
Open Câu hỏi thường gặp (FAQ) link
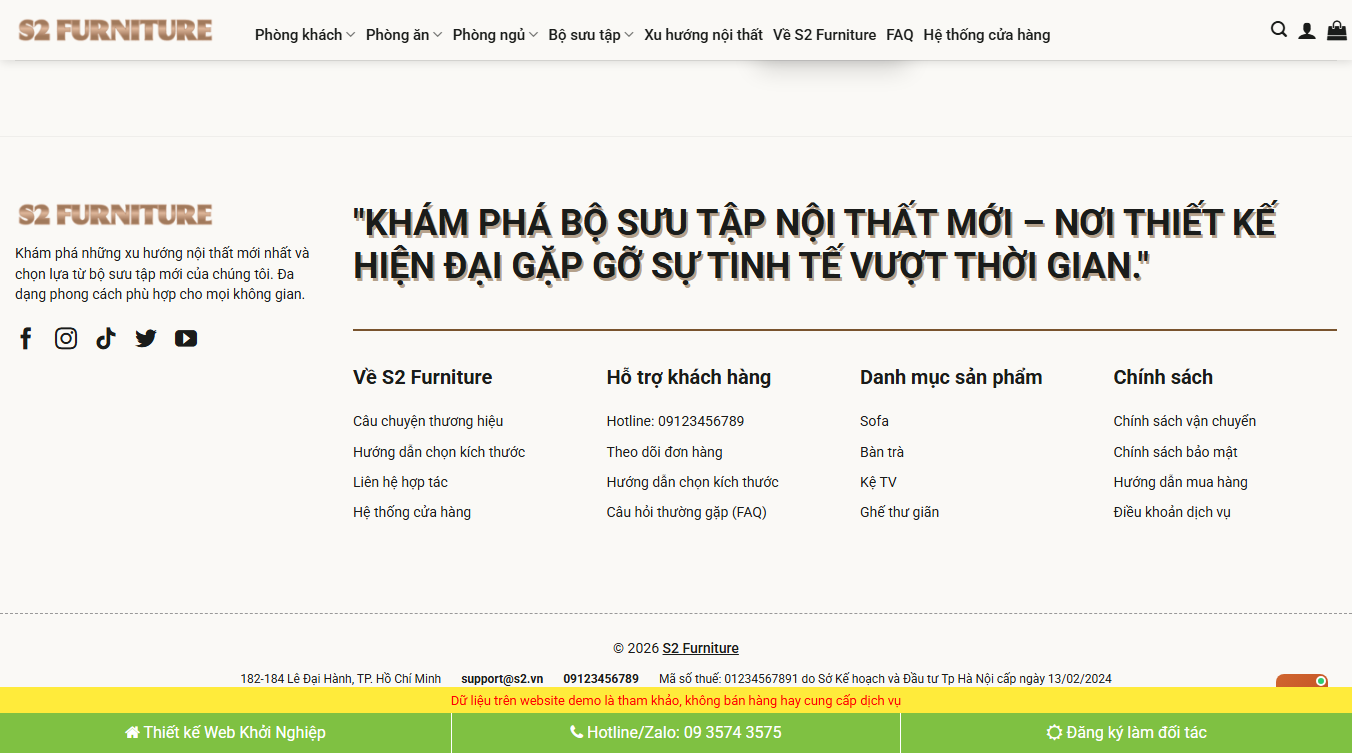click(686, 512)
